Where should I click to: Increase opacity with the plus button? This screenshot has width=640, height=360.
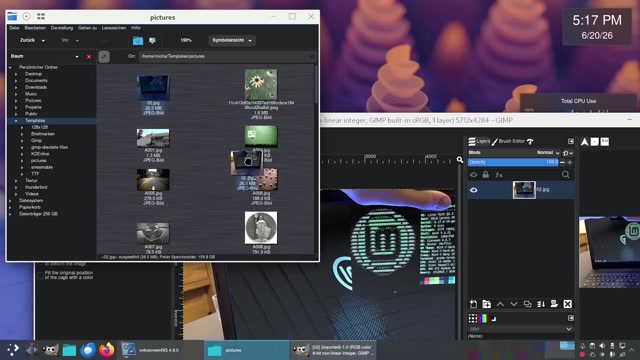[x=570, y=162]
